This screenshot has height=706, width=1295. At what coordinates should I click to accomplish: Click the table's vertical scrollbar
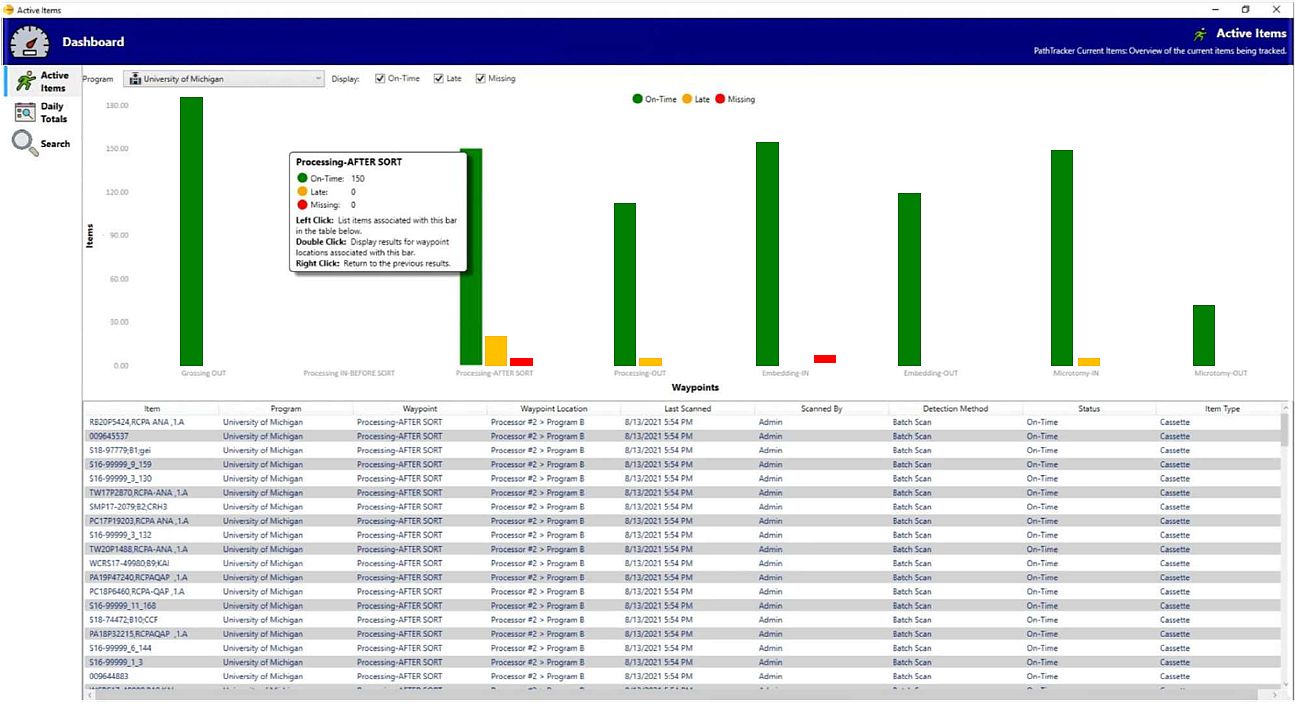1284,545
